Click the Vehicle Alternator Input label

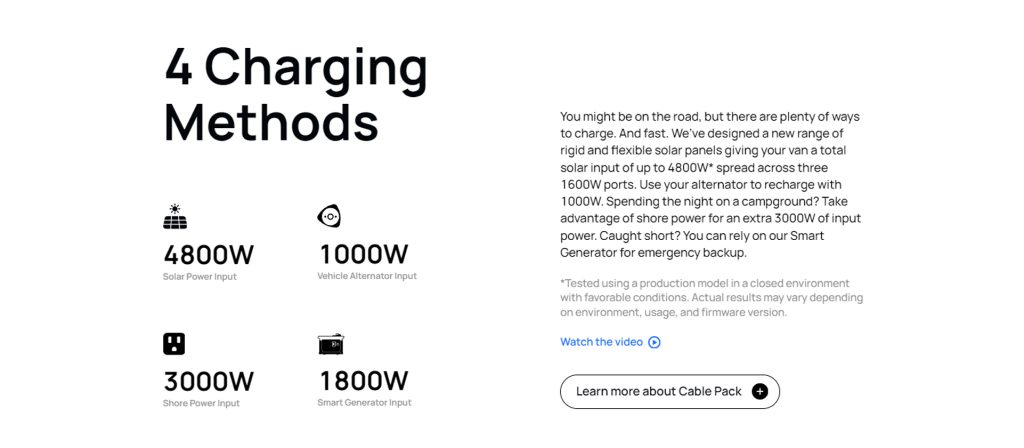(367, 276)
